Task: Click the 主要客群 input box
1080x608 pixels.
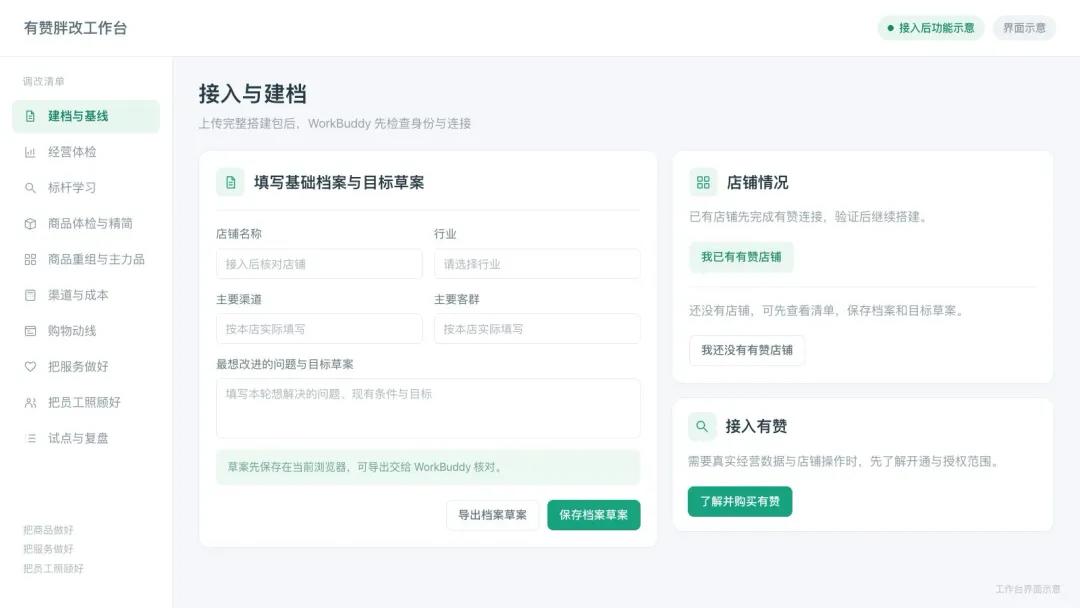Action: point(537,329)
